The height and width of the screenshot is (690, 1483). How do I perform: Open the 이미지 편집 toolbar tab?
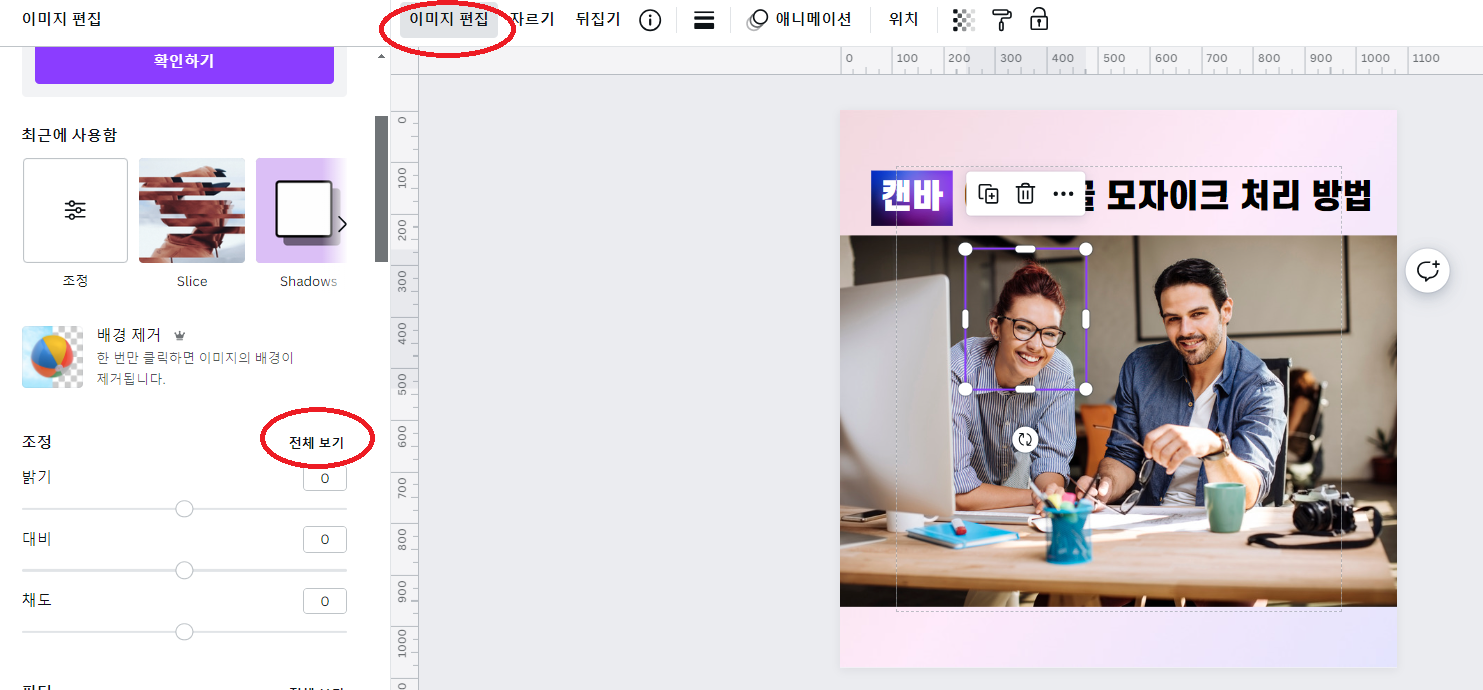(449, 19)
